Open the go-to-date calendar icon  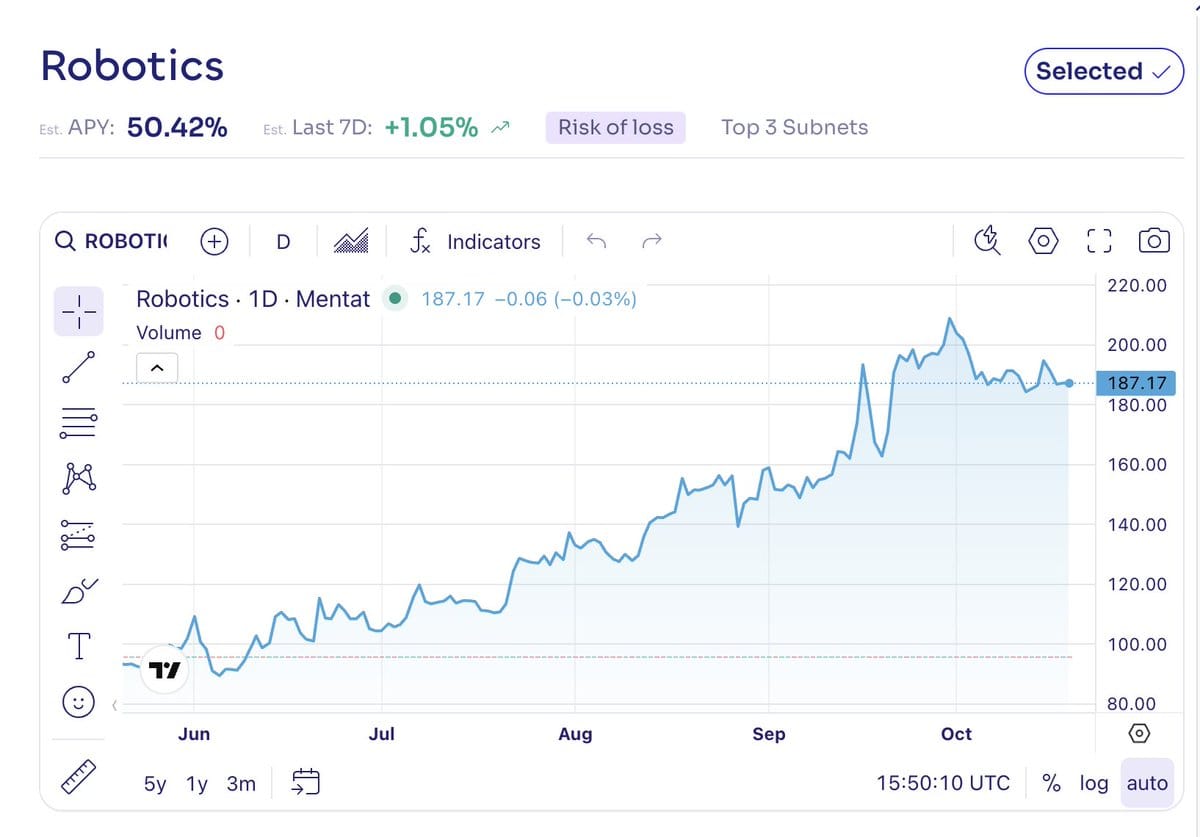[305, 783]
